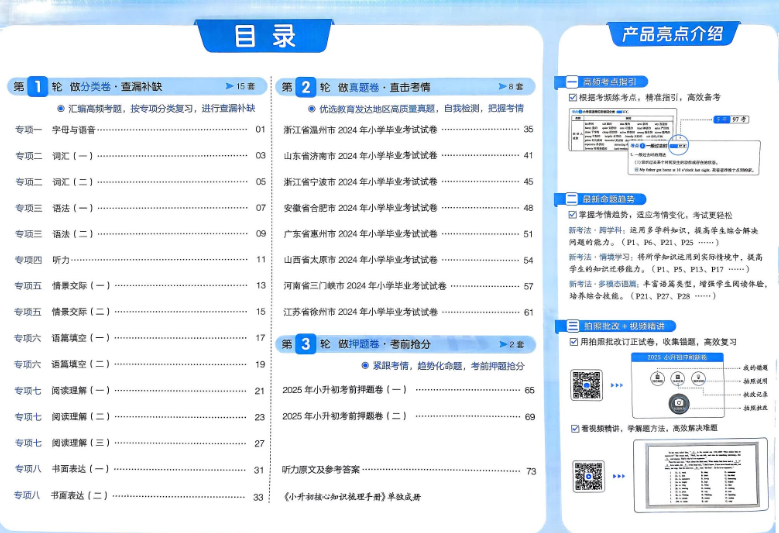Click the 语篇填空（一）entry
Viewport: 779px width, 533px height.
coord(141,338)
